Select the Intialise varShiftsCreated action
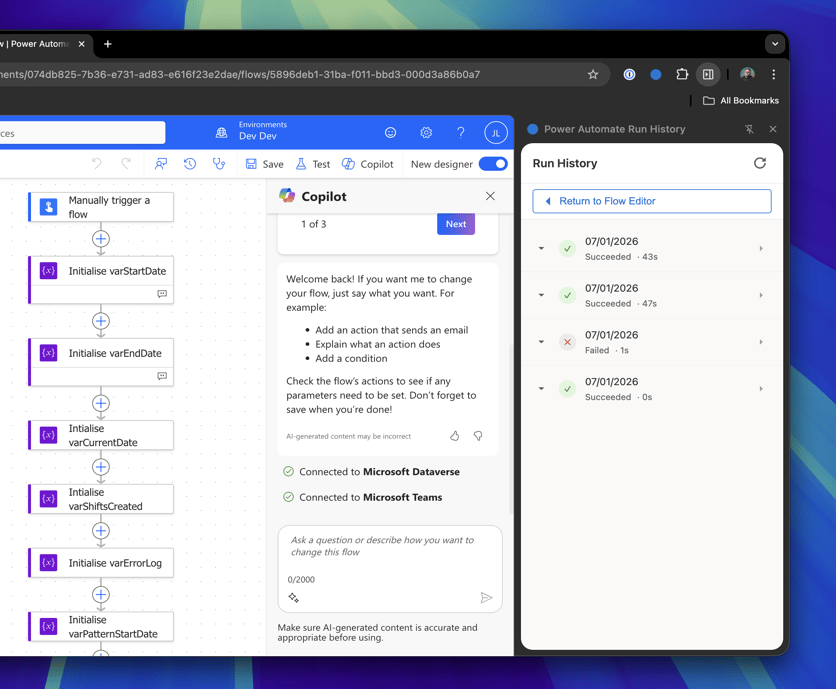 tap(101, 499)
